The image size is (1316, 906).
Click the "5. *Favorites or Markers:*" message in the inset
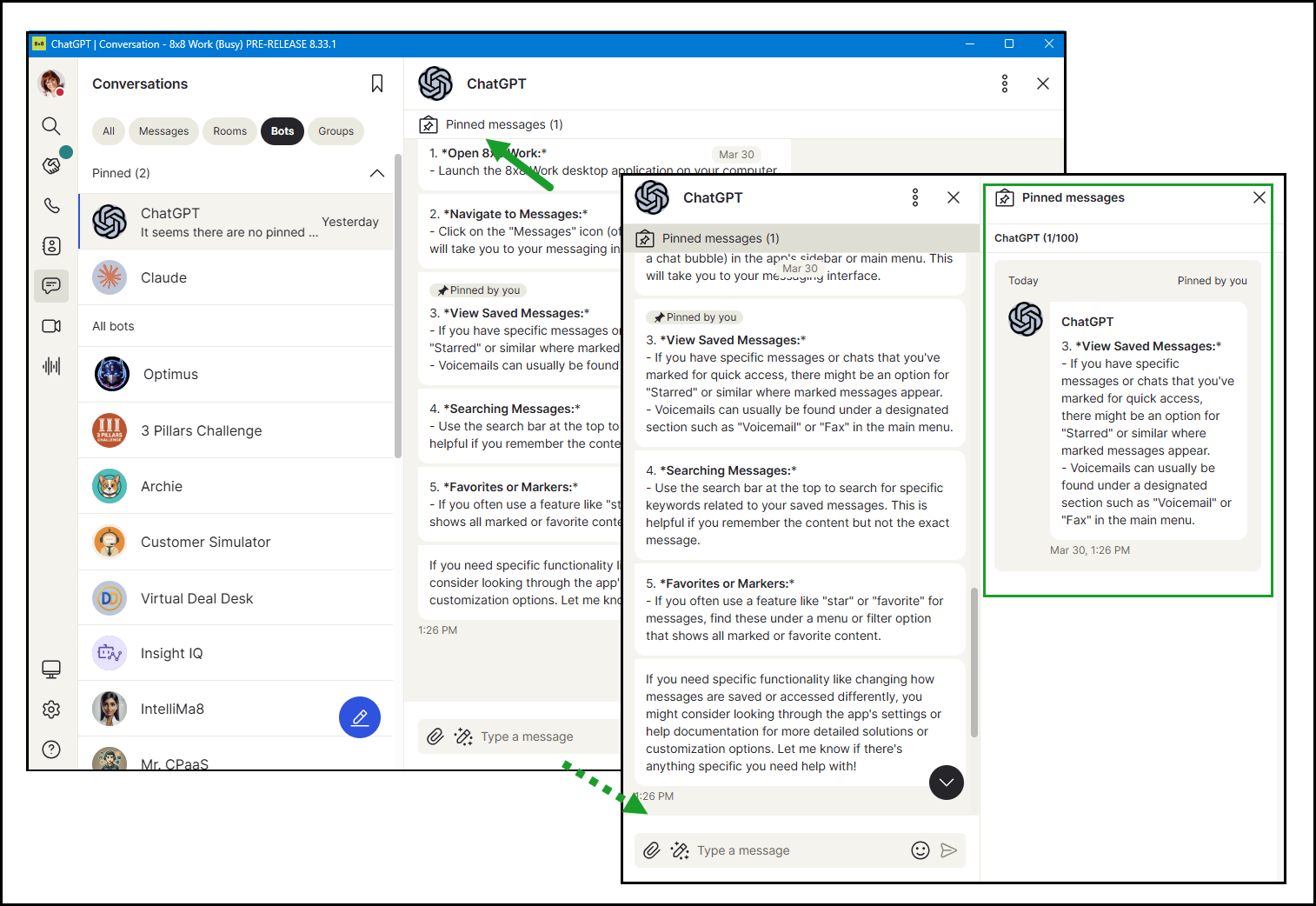(801, 609)
